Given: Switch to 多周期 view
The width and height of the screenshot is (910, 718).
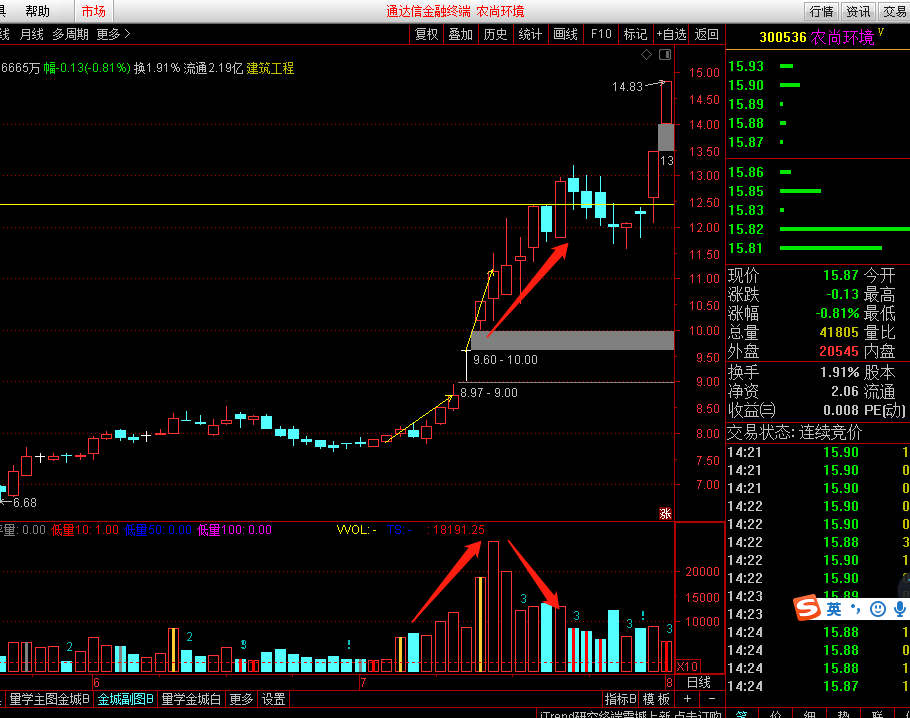Looking at the screenshot, I should pyautogui.click(x=70, y=34).
